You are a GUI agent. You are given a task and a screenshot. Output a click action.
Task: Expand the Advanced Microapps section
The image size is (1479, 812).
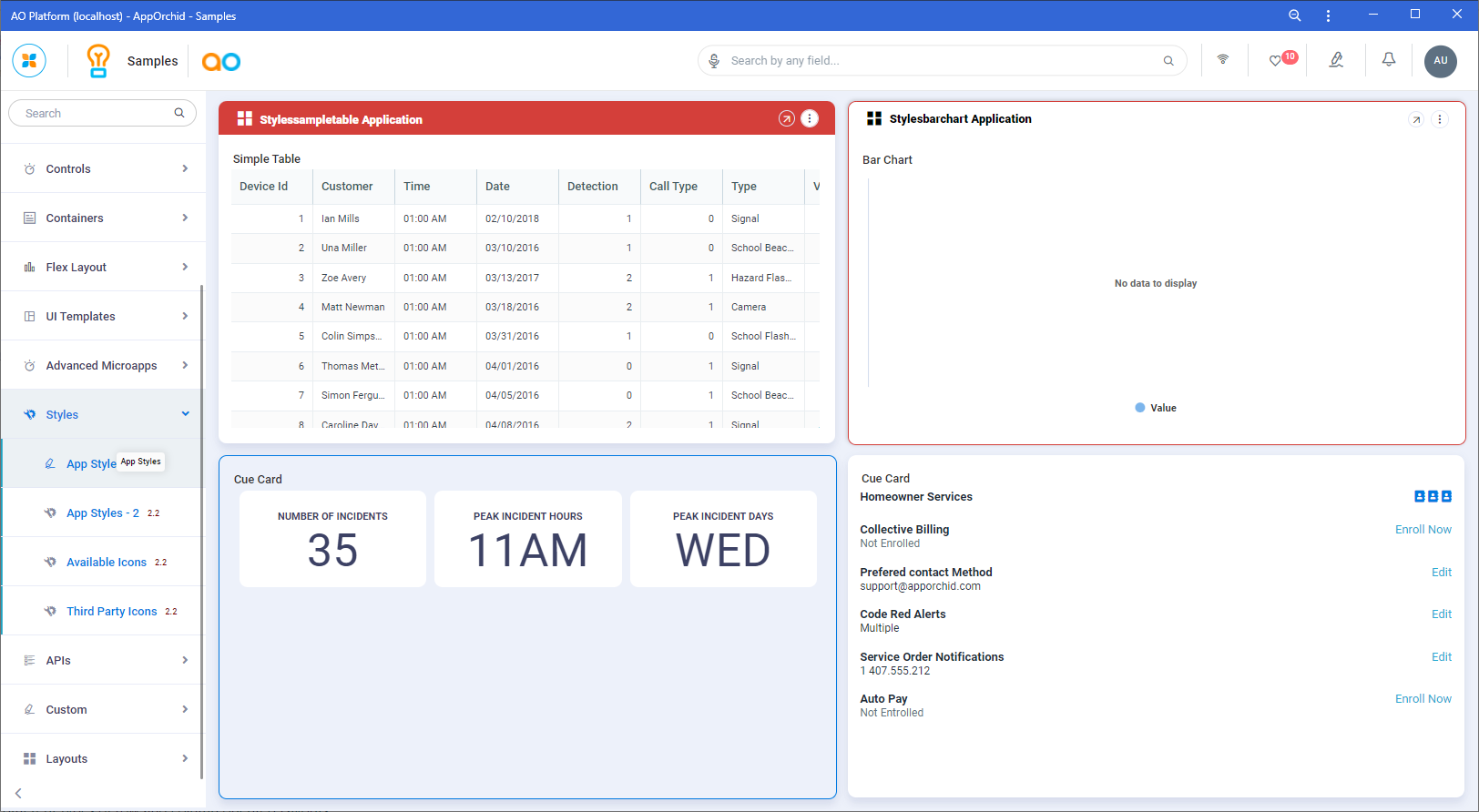point(103,365)
